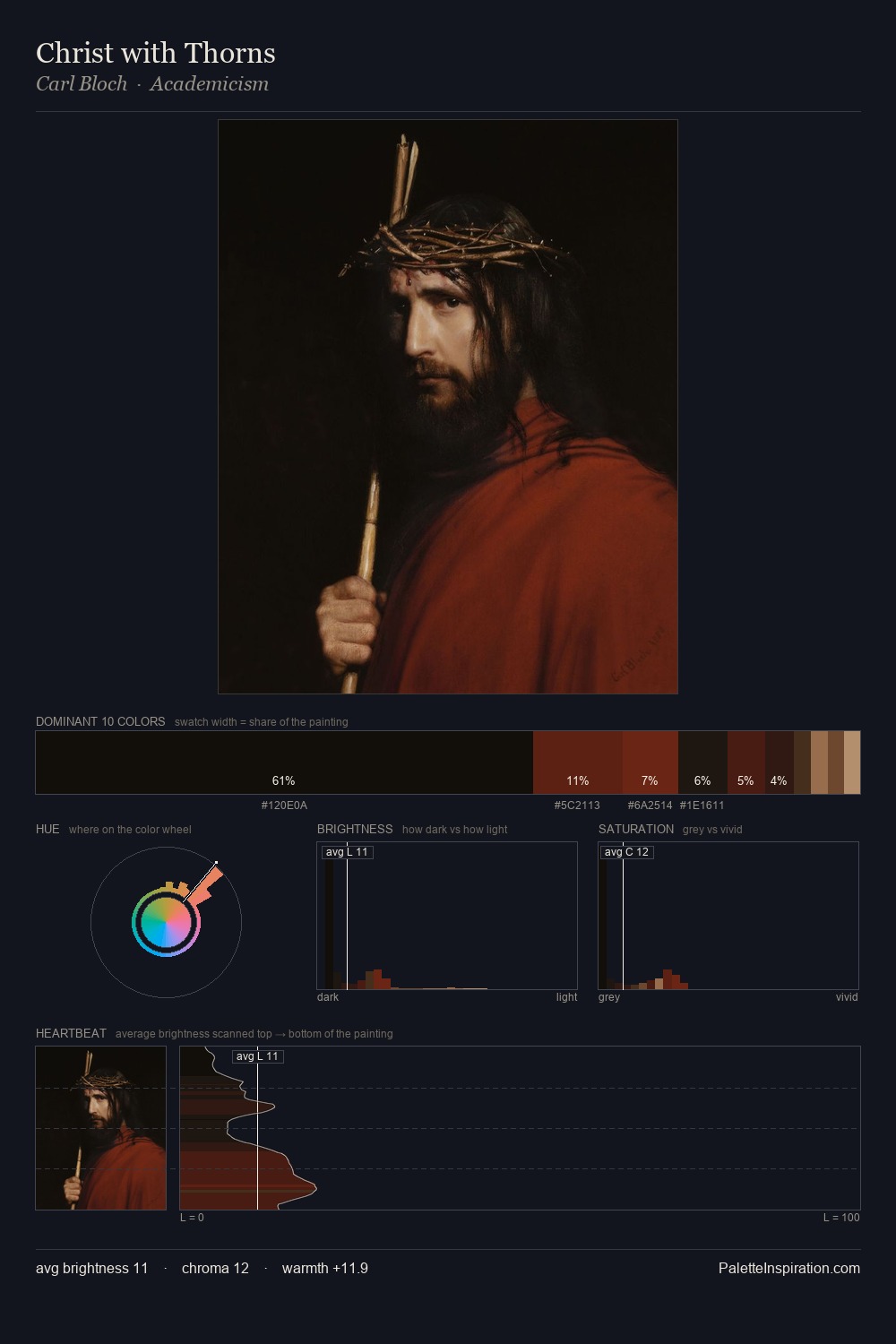896x1344 pixels.
Task: Open the main Christ with Thorns painting image
Action: [448, 407]
